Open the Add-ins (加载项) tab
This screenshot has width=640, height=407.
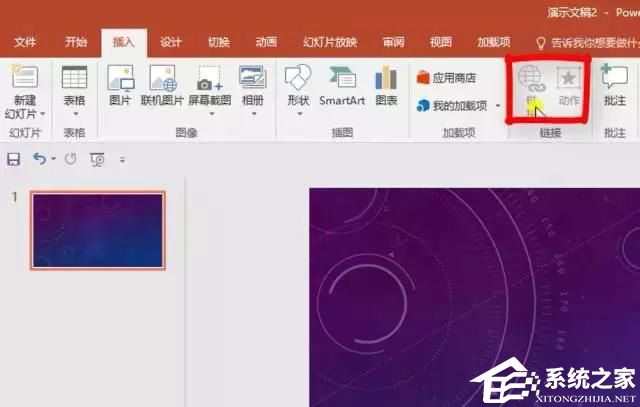(494, 42)
